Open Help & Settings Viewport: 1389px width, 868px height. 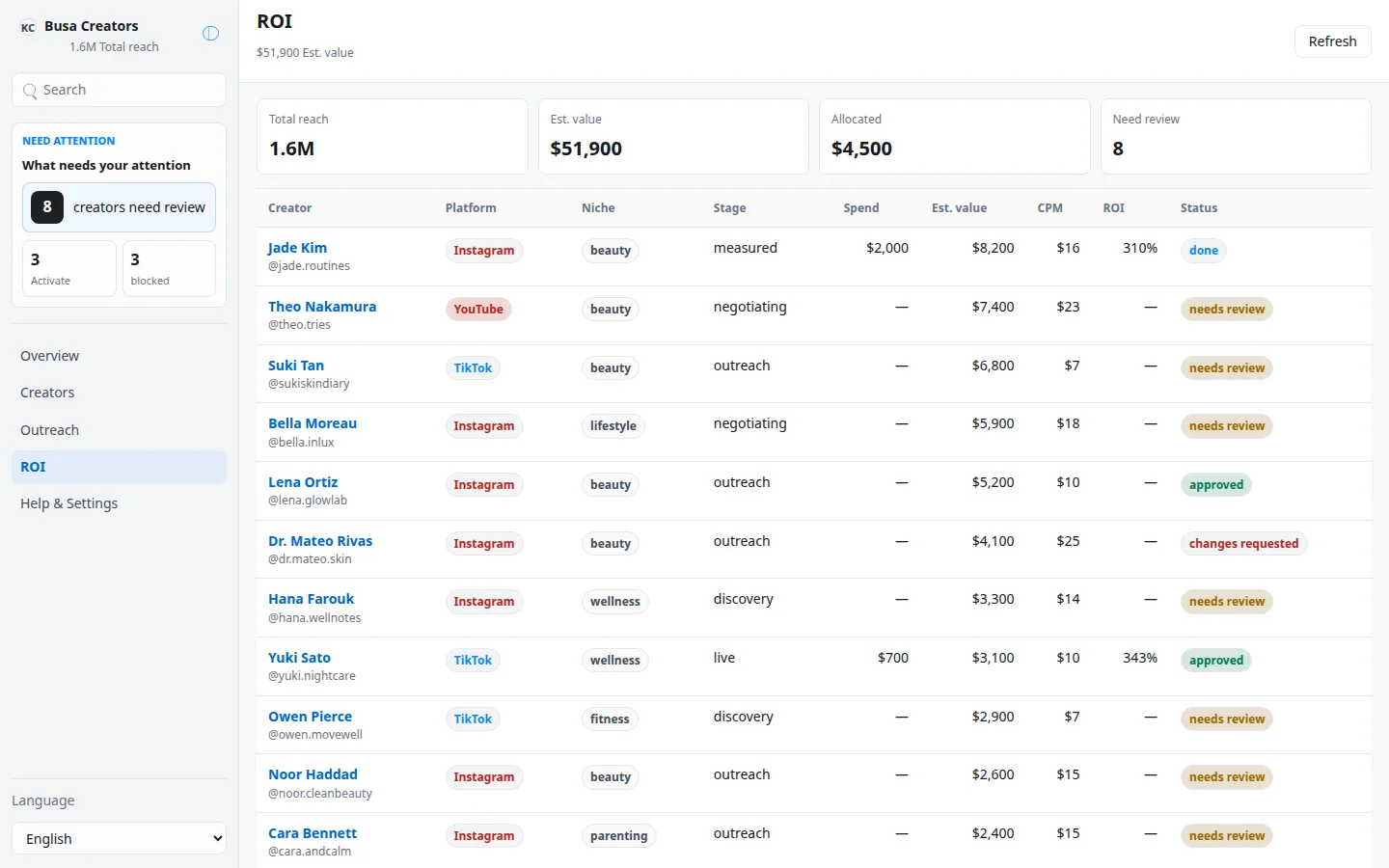(x=119, y=503)
